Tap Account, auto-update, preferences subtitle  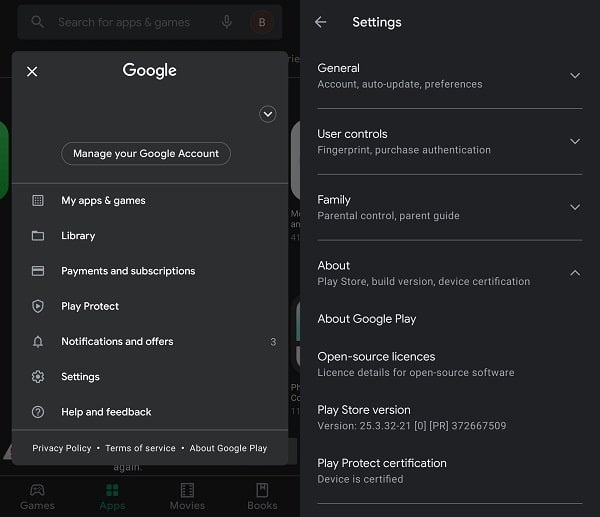pyautogui.click(x=400, y=84)
